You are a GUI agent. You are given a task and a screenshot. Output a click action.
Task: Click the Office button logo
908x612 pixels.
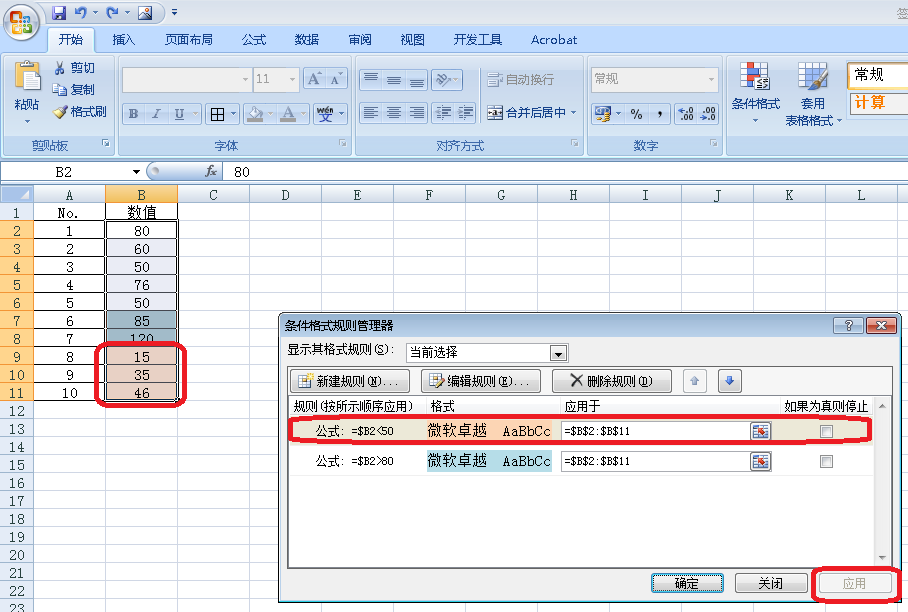tap(21, 23)
